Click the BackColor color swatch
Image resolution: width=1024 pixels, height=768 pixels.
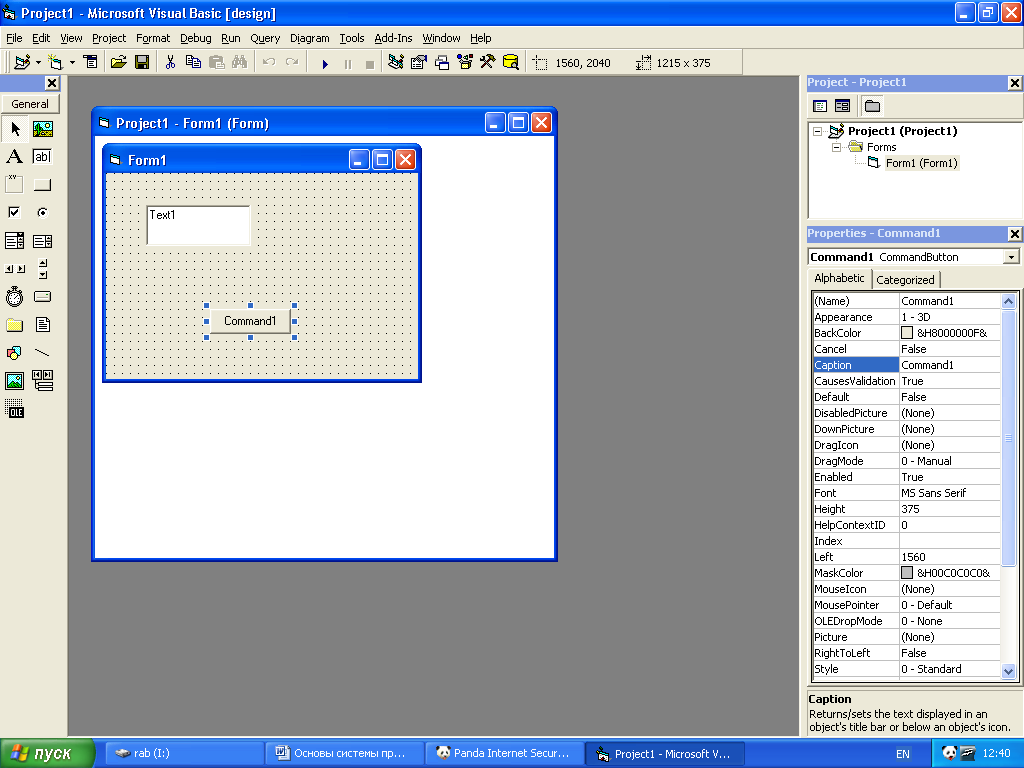coord(907,333)
